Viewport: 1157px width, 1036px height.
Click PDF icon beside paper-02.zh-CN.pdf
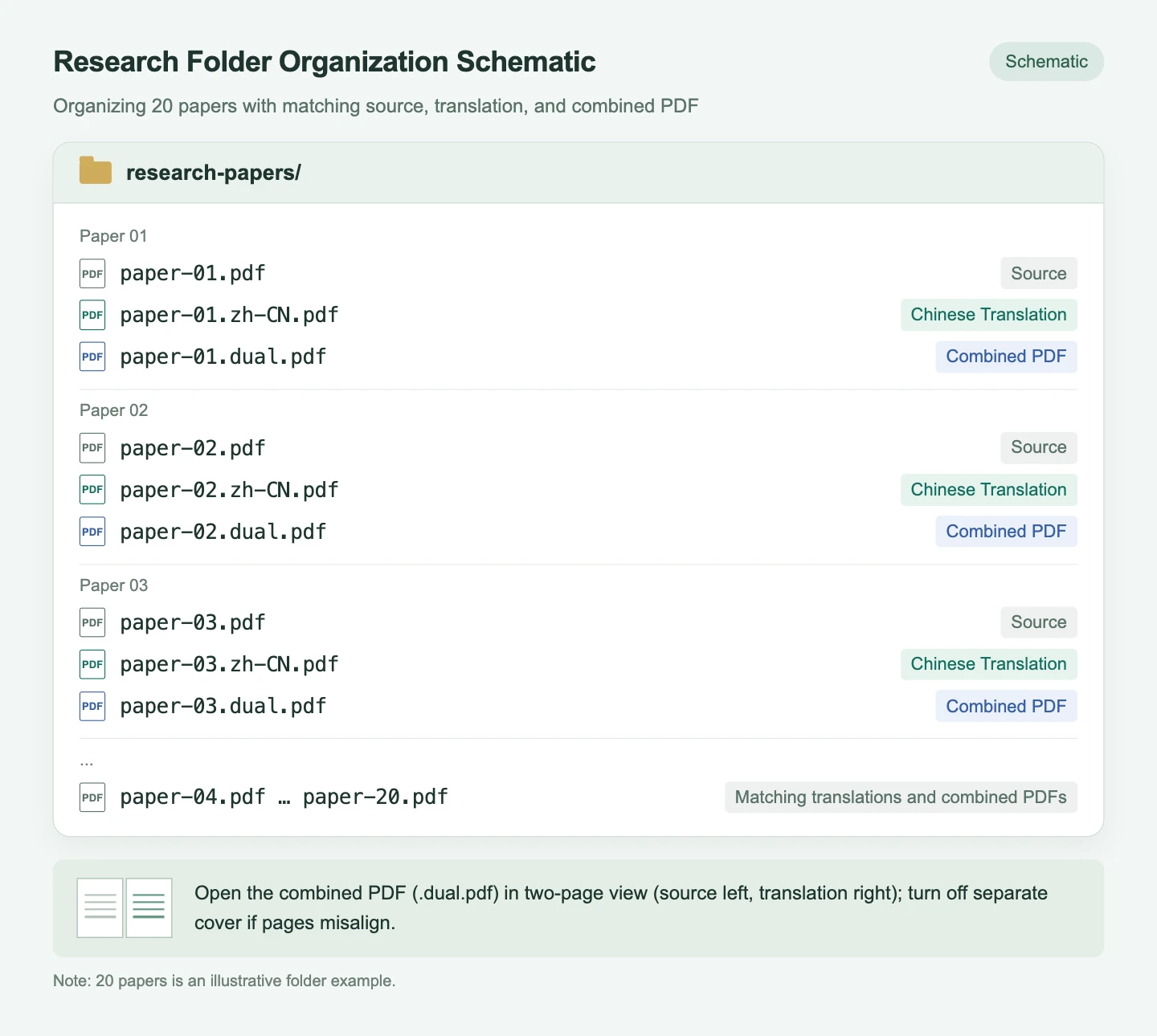92,490
